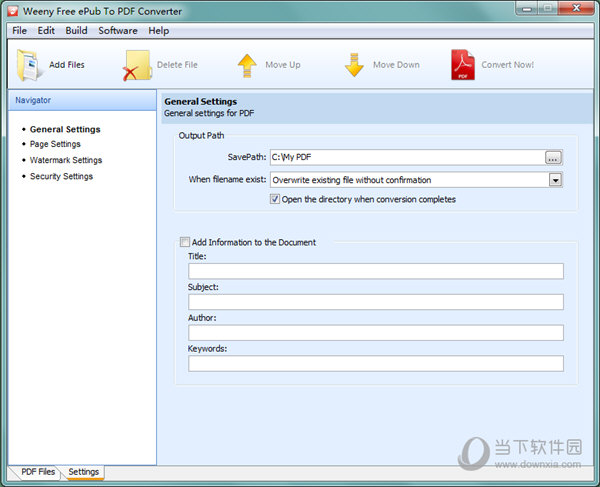Click the Subject input field
Image resolution: width=600 pixels, height=487 pixels.
(x=376, y=302)
